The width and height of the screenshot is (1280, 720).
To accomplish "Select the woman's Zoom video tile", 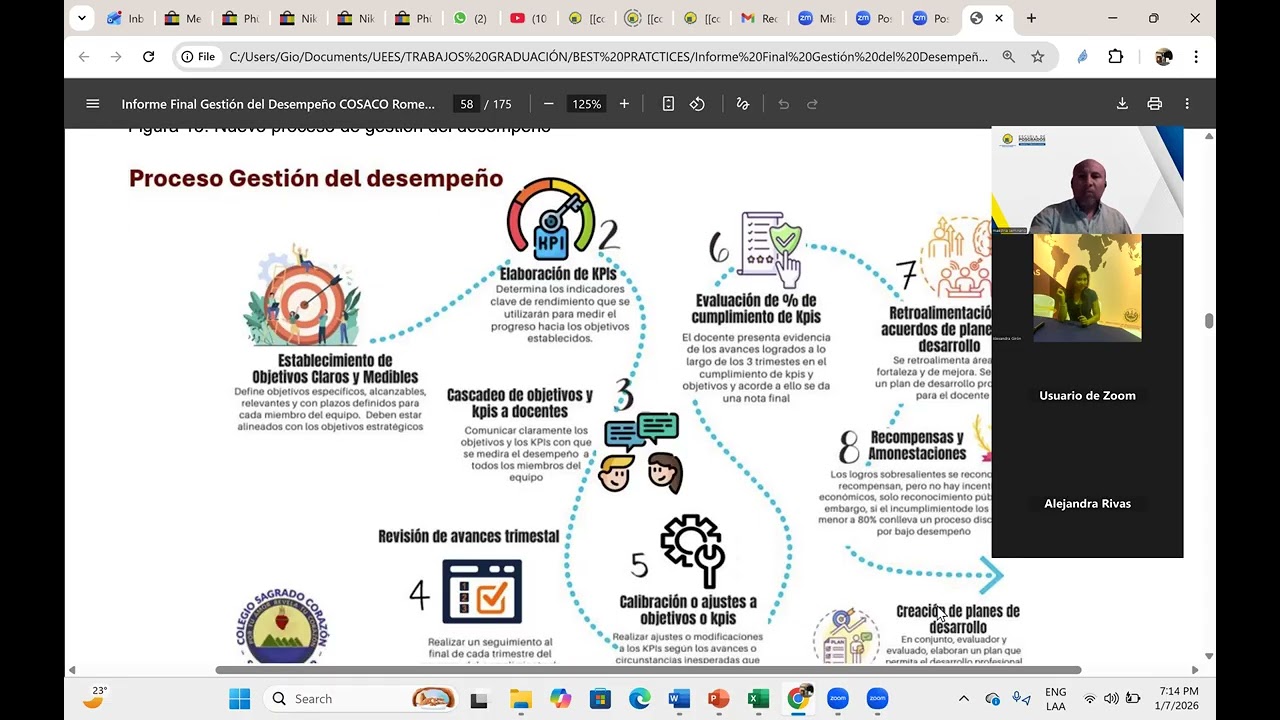I will (1087, 288).
